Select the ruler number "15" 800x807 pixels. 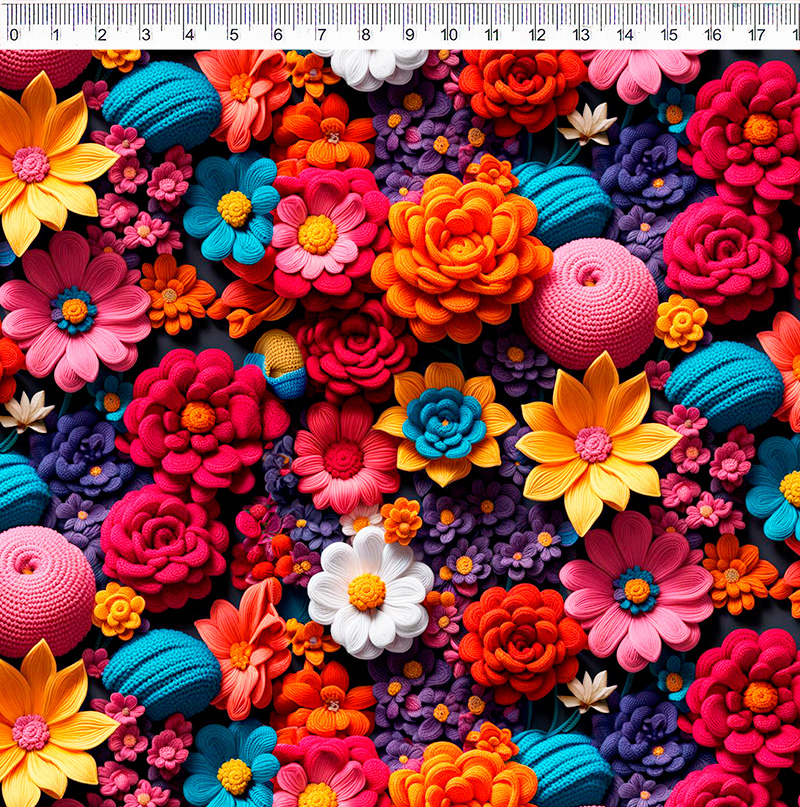[x=669, y=35]
